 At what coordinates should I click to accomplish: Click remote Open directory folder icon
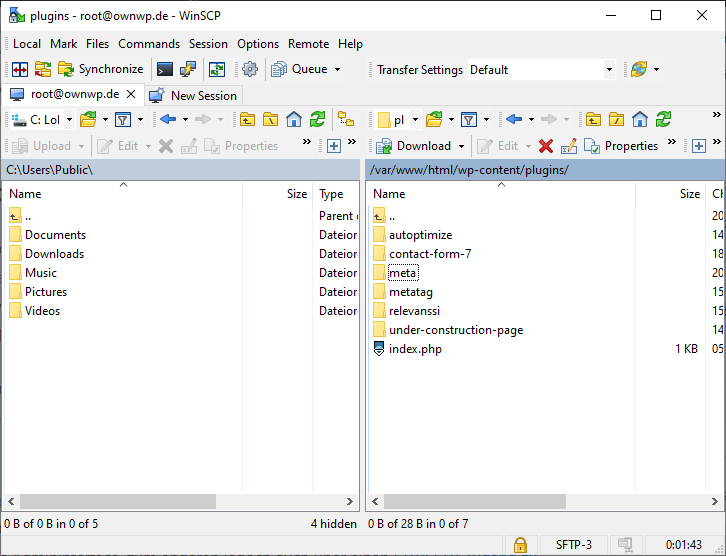coord(434,119)
